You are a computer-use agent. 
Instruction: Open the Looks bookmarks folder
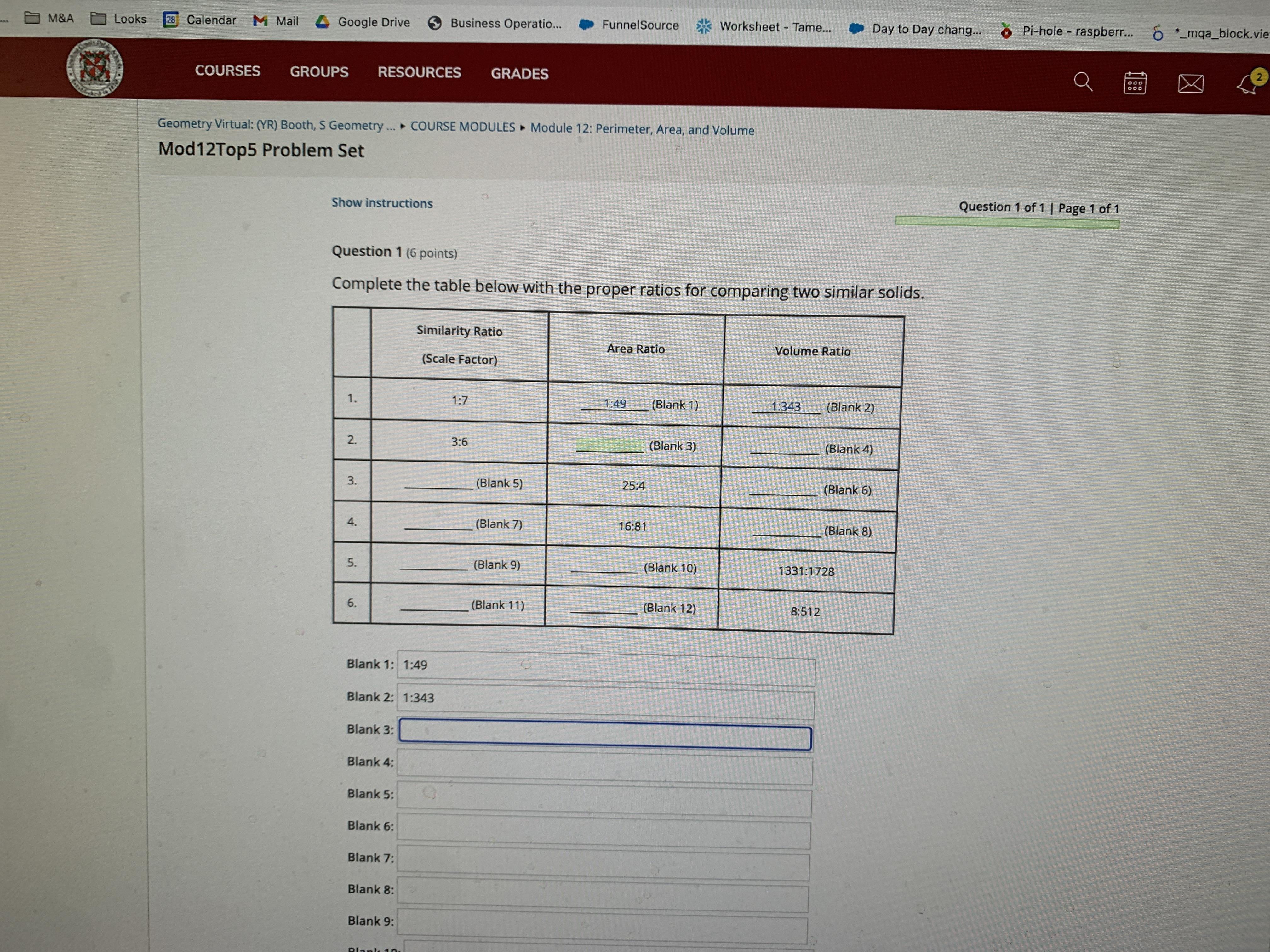(x=119, y=19)
